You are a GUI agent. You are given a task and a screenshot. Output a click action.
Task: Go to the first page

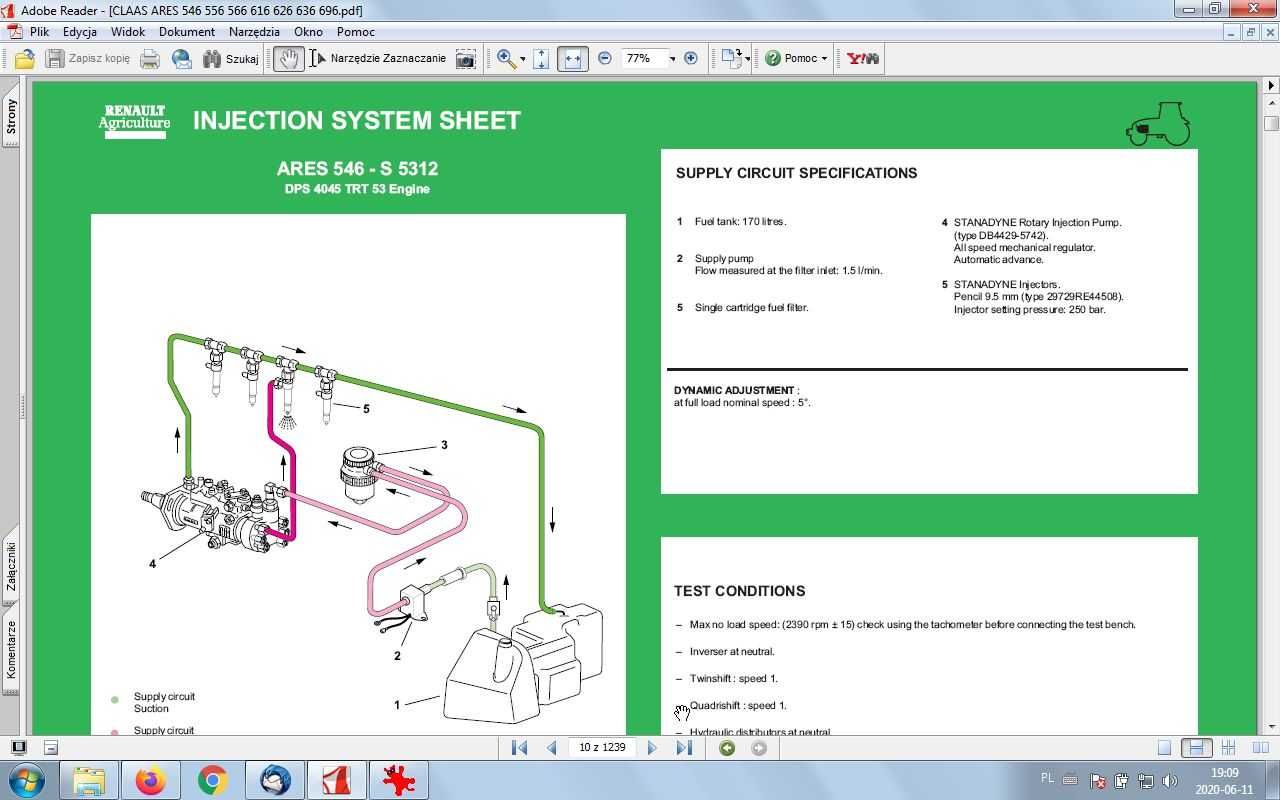coord(519,748)
